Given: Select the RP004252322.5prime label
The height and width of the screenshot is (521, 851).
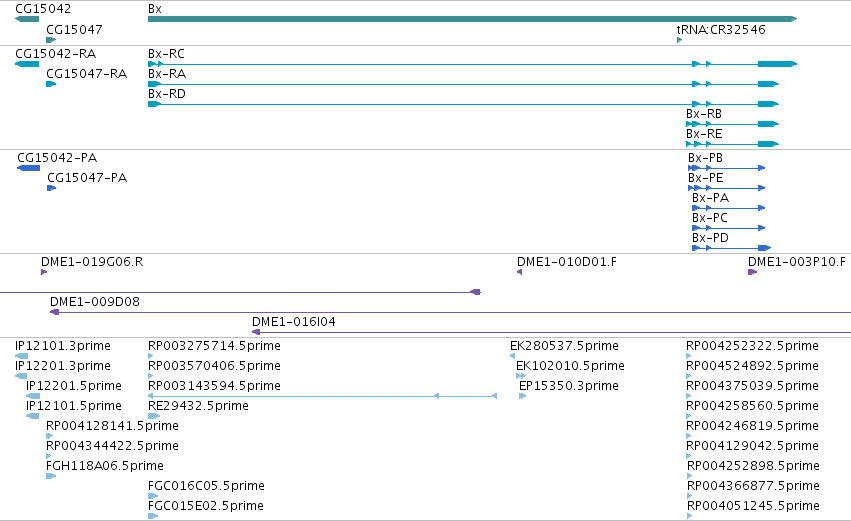Looking at the screenshot, I should pyautogui.click(x=752, y=346).
